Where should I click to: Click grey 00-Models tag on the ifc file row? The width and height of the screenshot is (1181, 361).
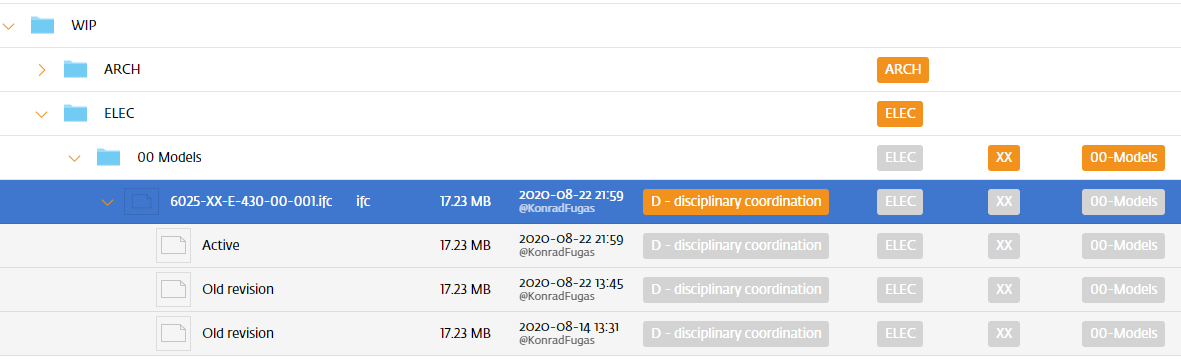[x=1123, y=201]
